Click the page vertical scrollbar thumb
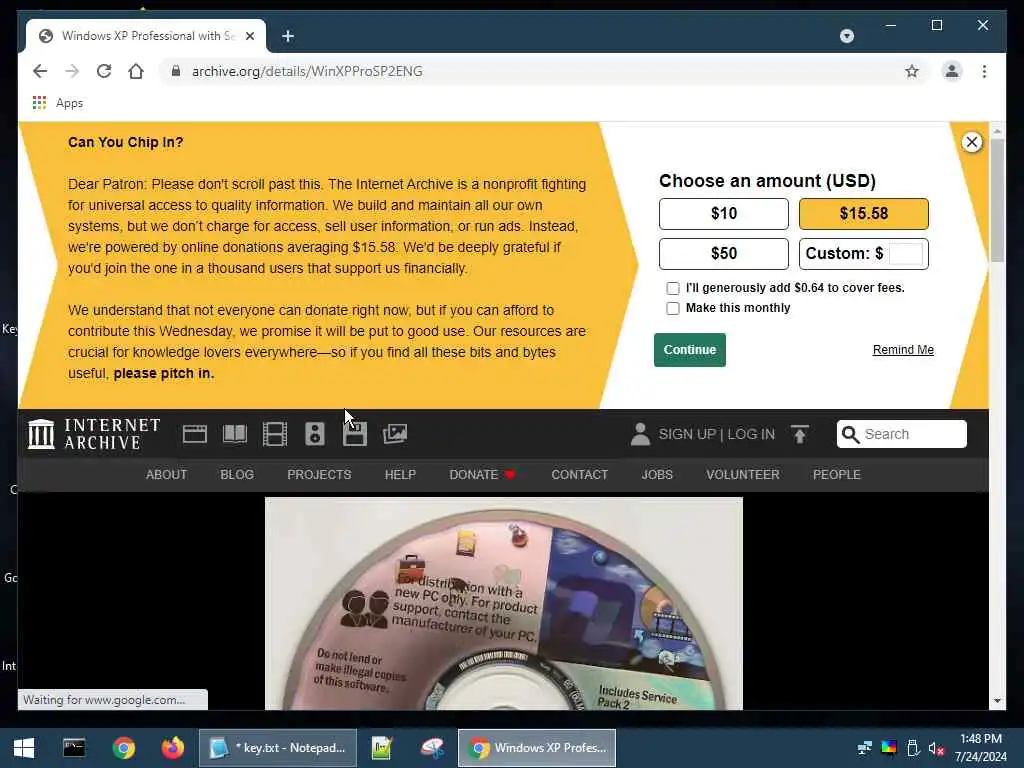The height and width of the screenshot is (768, 1024). click(x=997, y=200)
